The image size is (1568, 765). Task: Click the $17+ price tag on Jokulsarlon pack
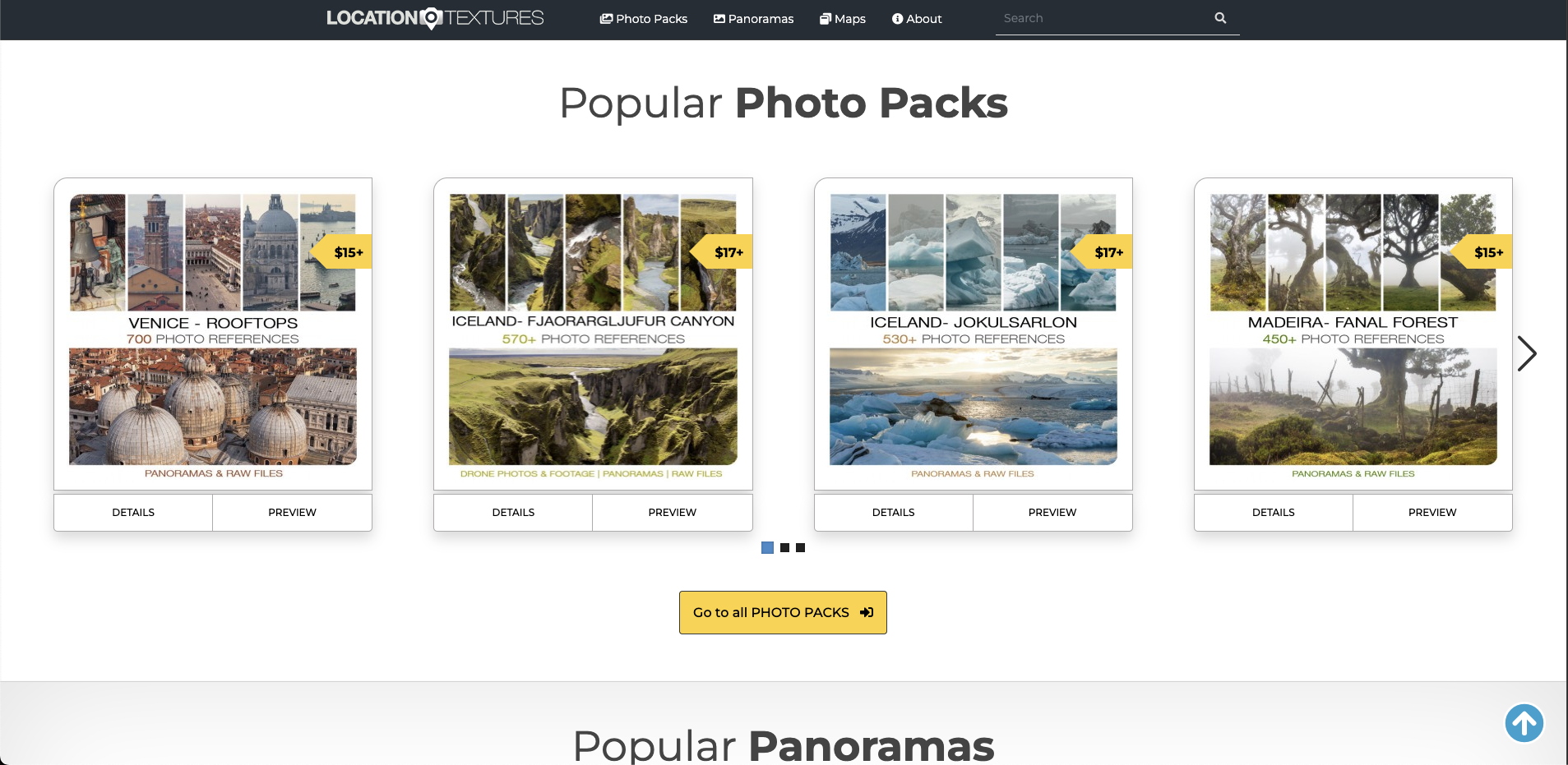click(1103, 252)
